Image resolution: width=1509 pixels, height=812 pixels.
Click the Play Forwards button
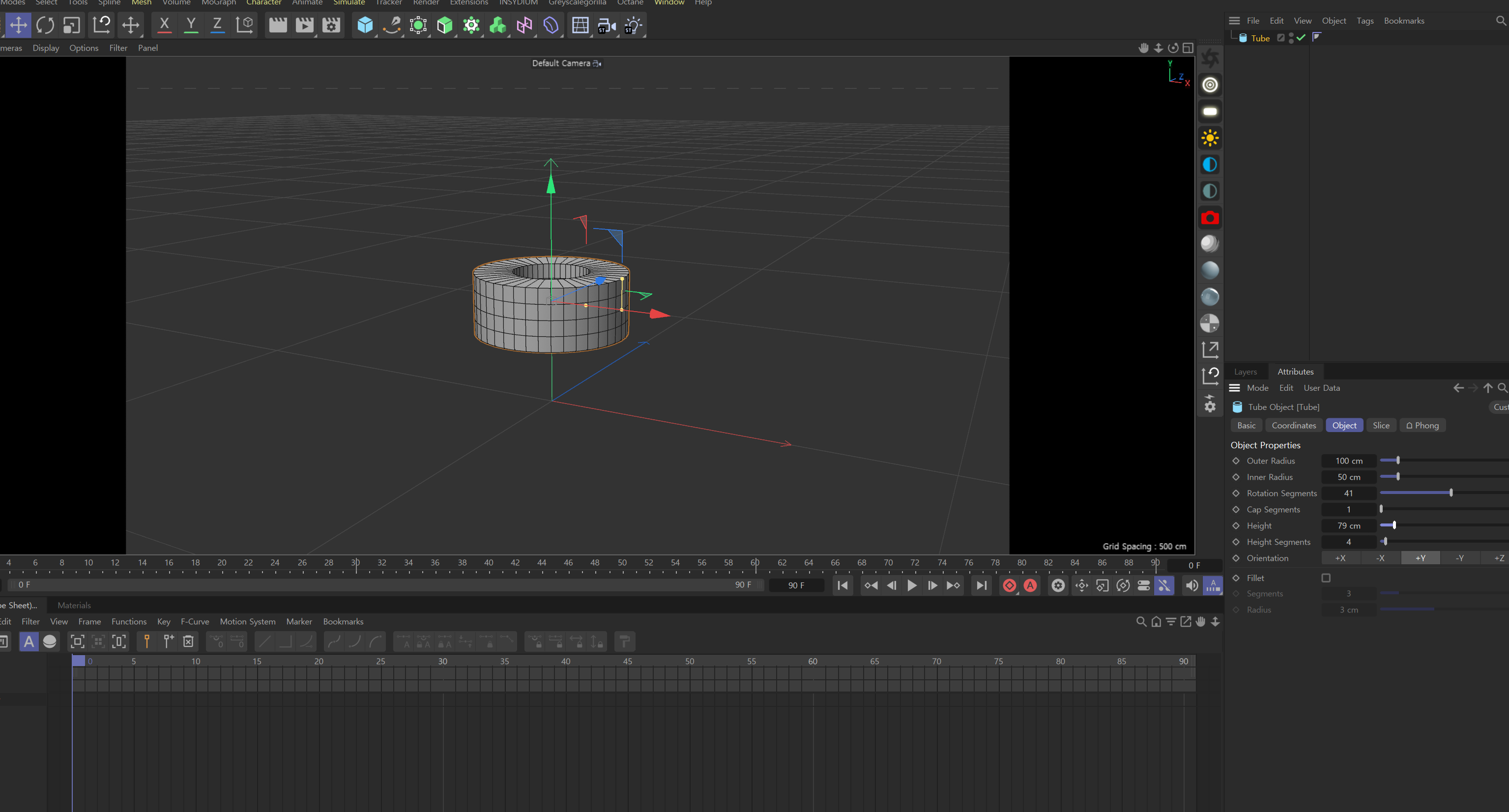912,585
